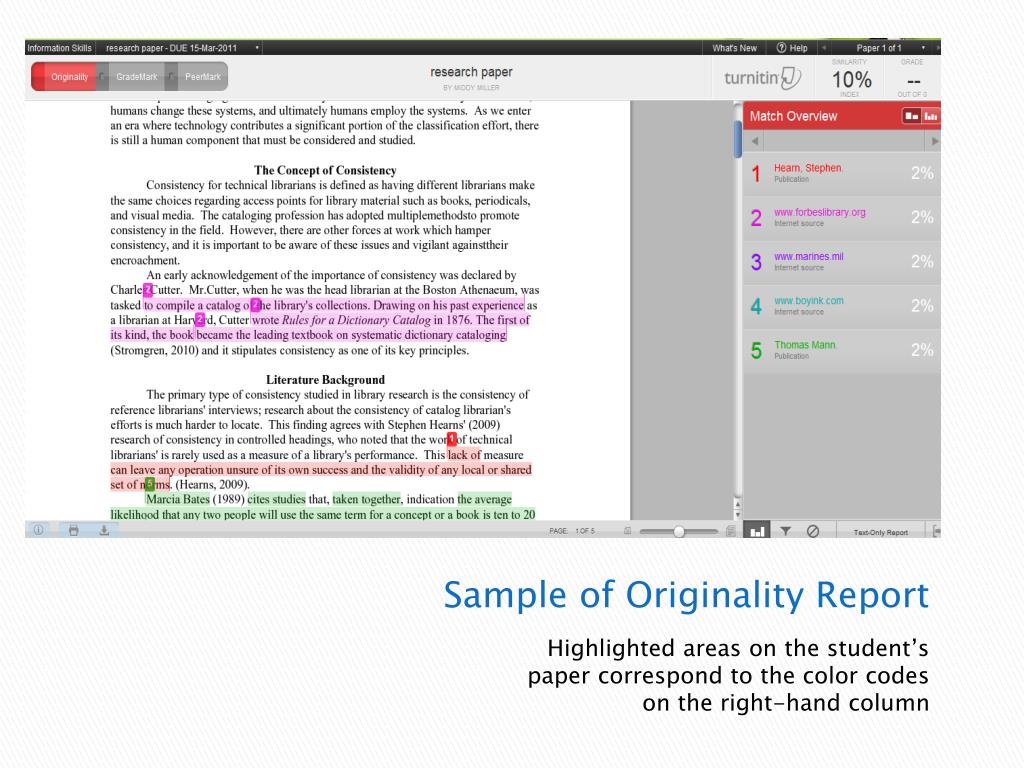This screenshot has width=1024, height=768.
Task: Open Text-Only Report
Action: (x=880, y=532)
